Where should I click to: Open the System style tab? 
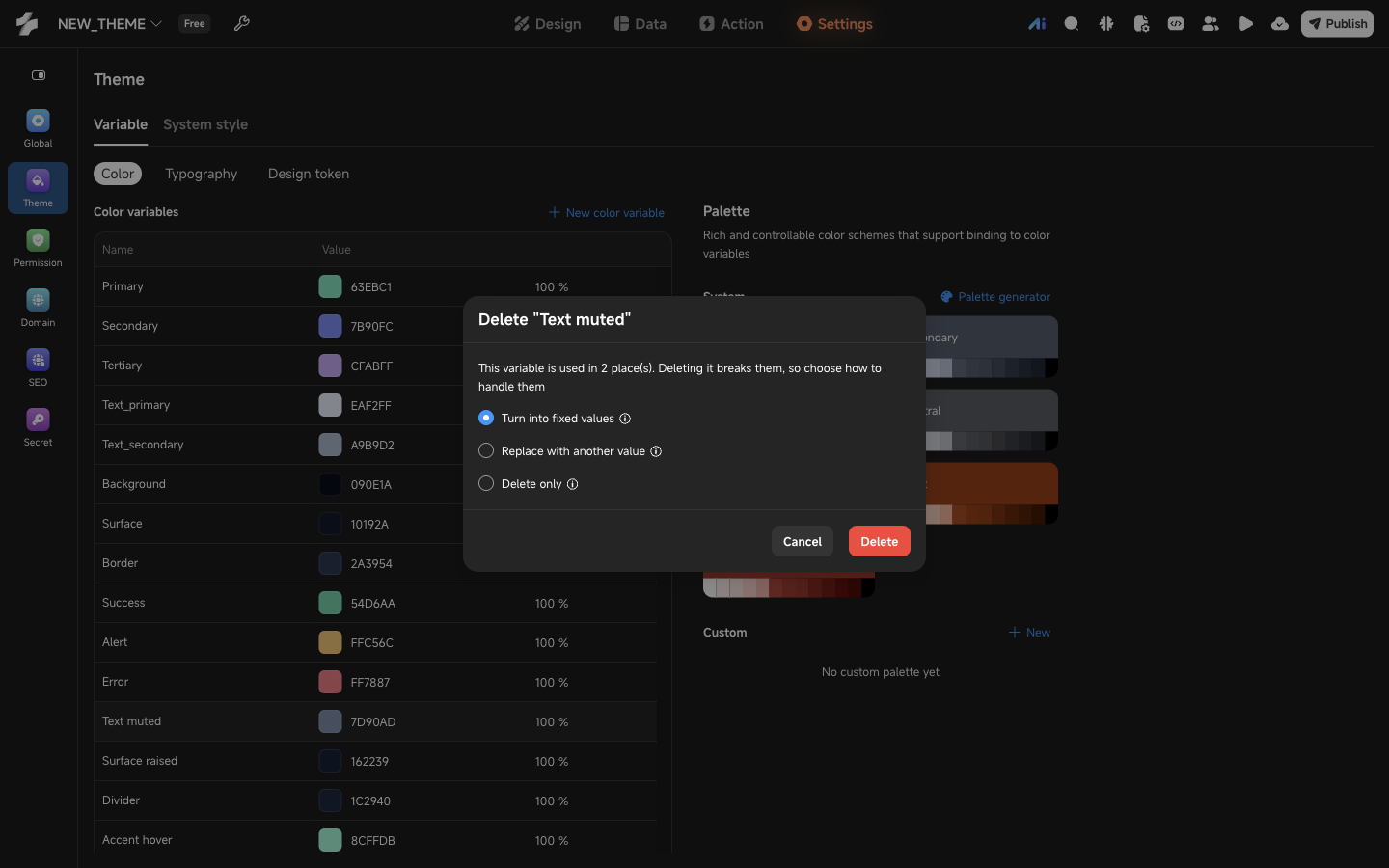coord(205,124)
